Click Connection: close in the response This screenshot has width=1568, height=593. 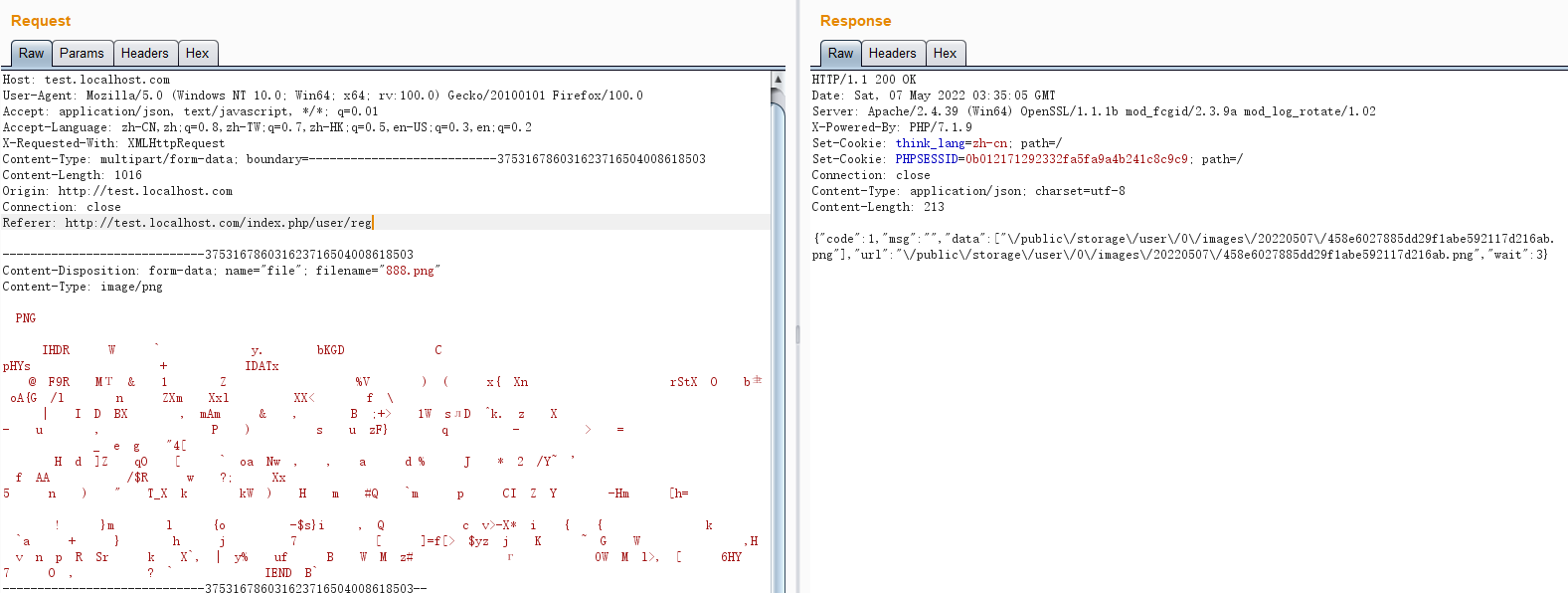click(x=871, y=175)
